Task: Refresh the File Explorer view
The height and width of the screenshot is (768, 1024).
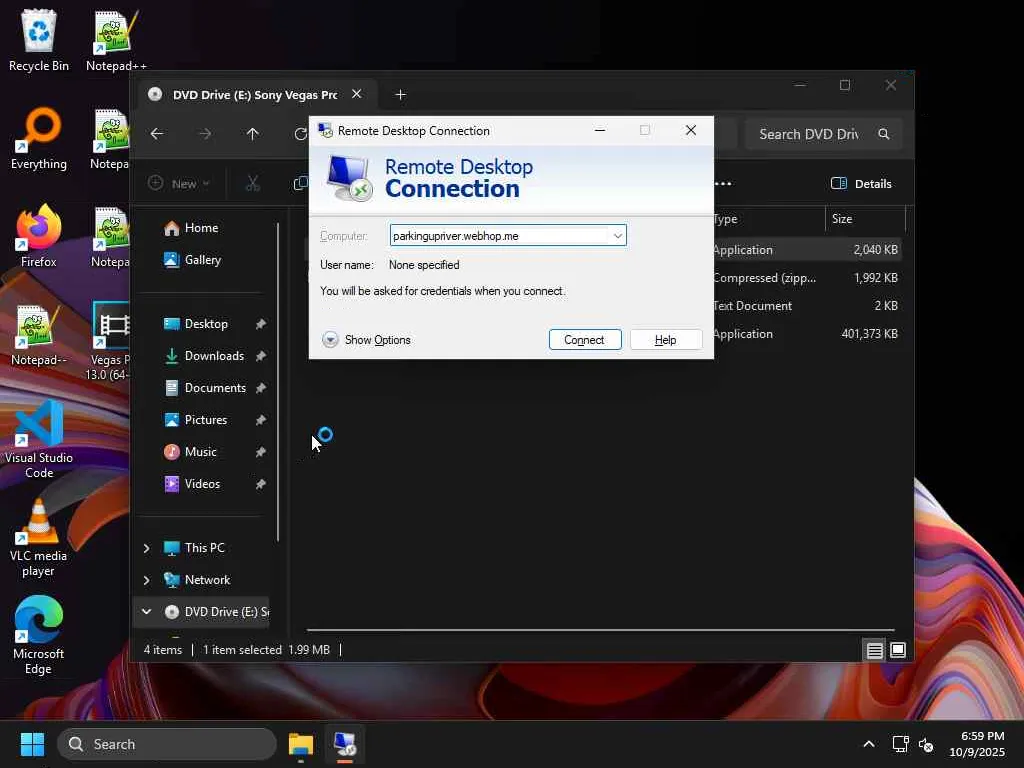Action: (300, 134)
